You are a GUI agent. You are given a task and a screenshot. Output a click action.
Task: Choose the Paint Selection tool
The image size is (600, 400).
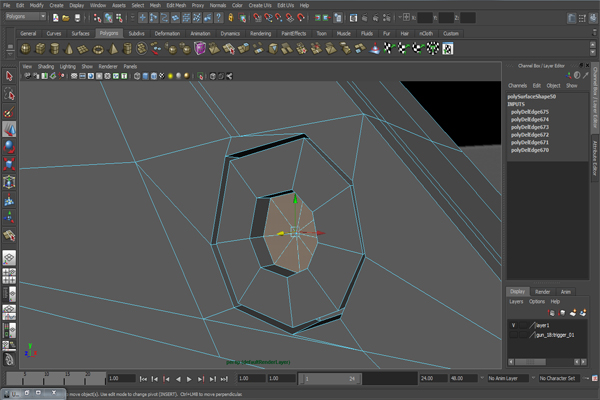(x=9, y=112)
